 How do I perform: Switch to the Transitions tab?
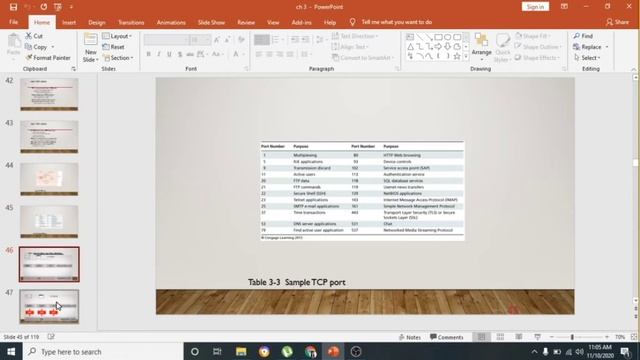coord(131,22)
